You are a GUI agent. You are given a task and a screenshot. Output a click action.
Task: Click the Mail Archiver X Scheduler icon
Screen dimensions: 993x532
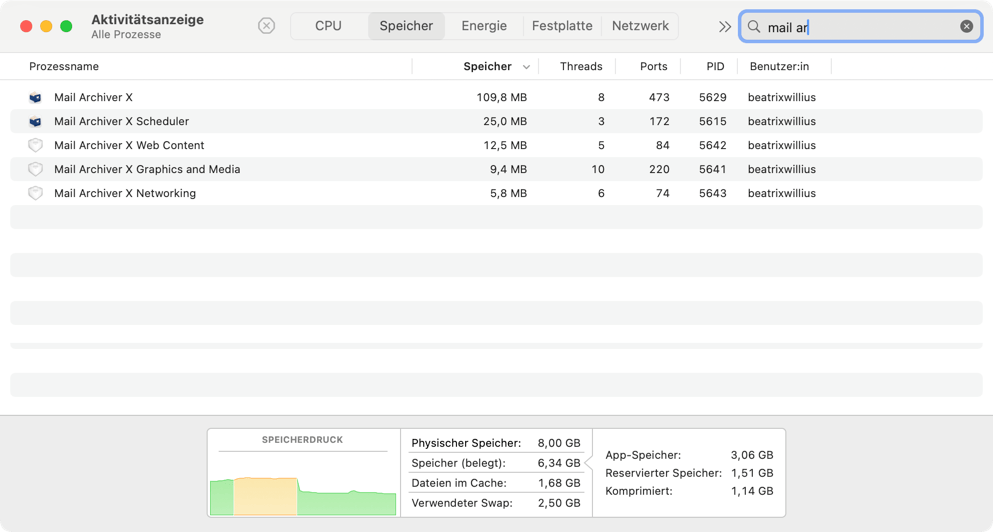tap(36, 122)
